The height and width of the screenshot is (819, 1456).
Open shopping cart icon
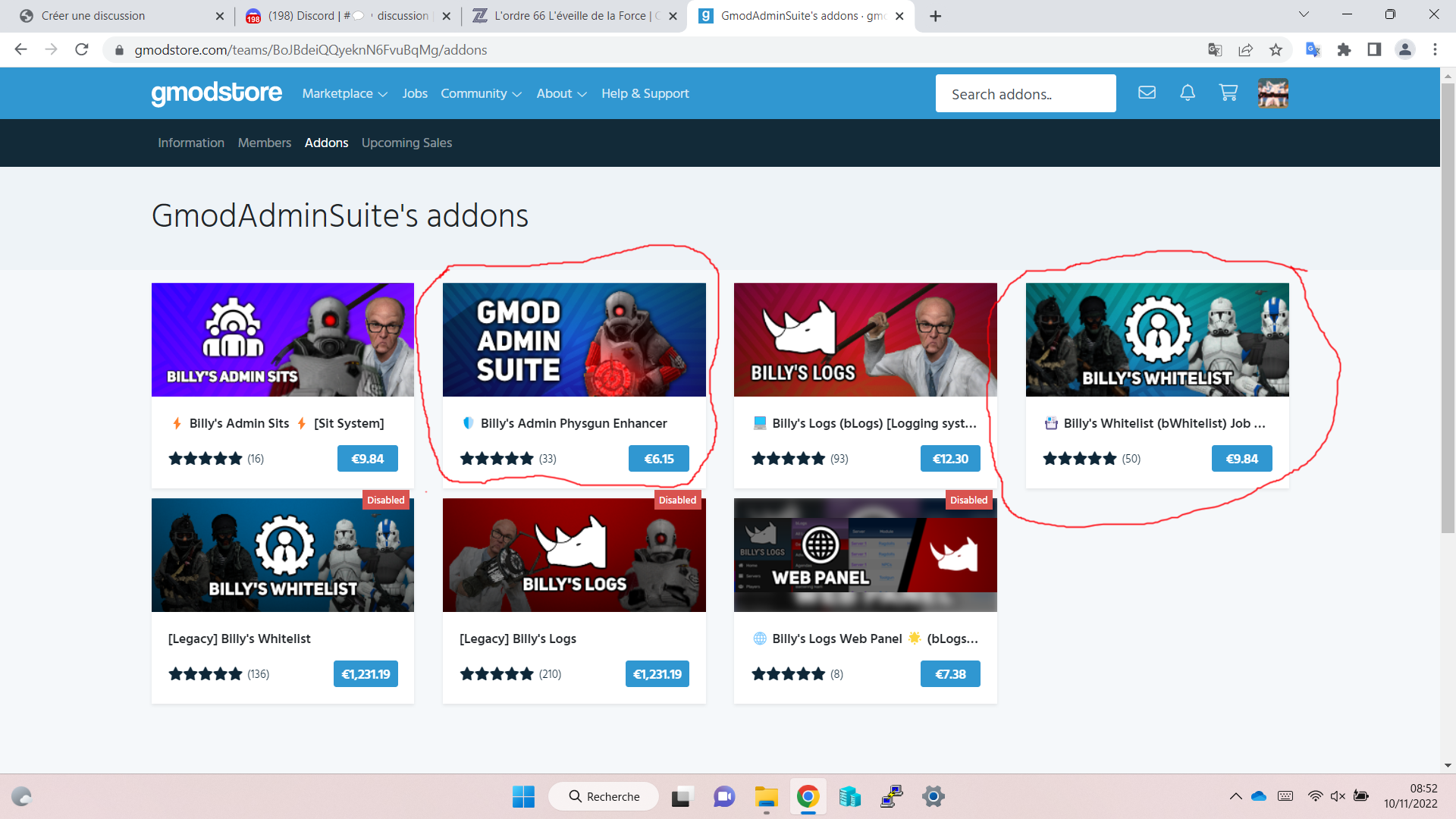[1228, 93]
